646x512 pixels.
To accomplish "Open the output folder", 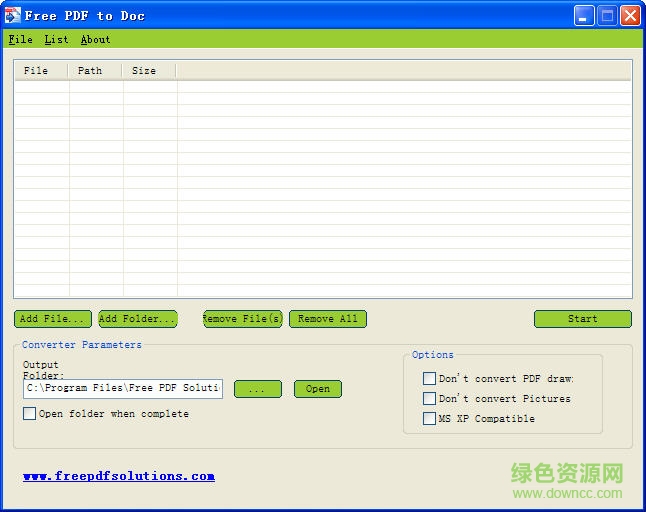I will (x=318, y=389).
